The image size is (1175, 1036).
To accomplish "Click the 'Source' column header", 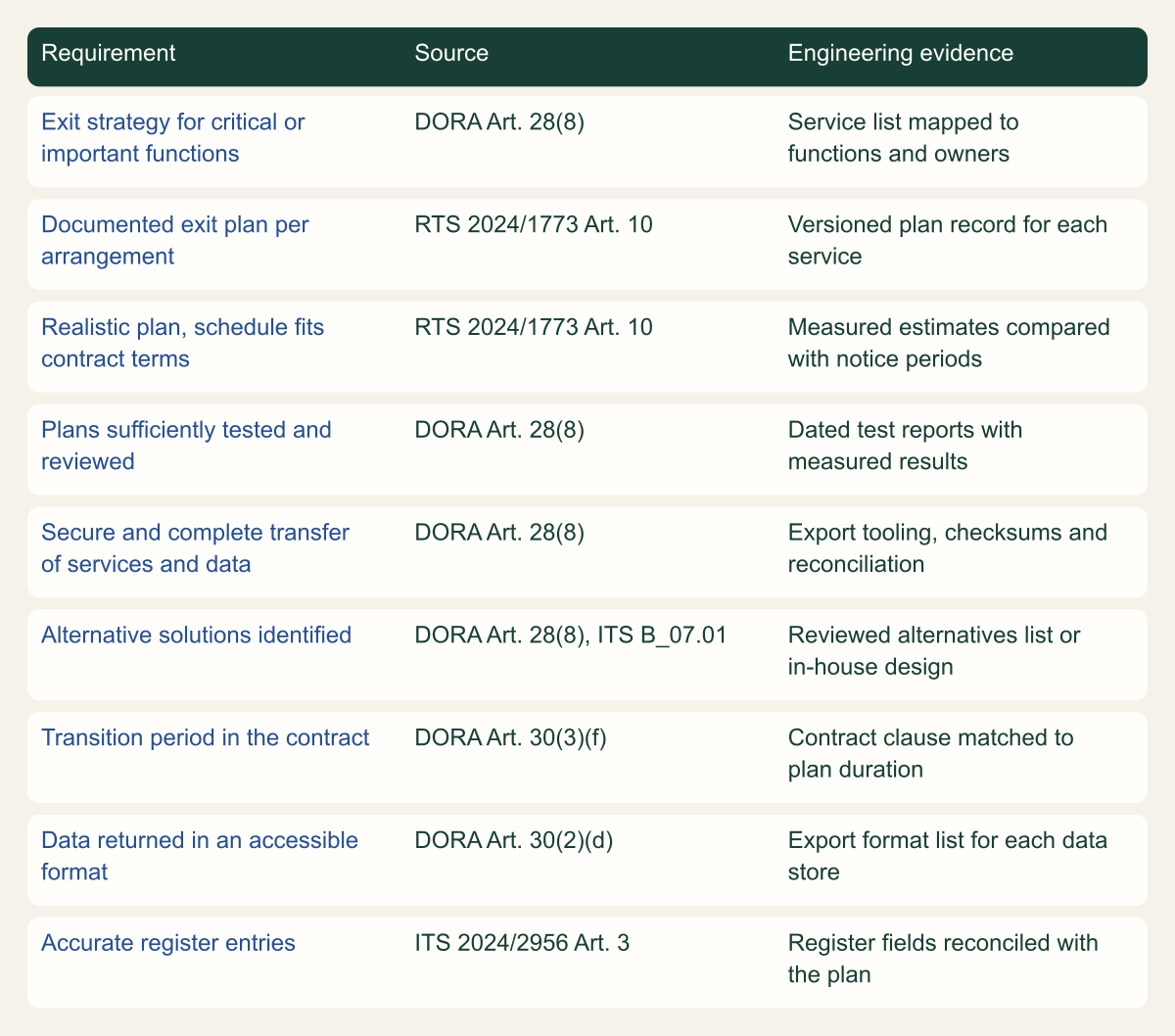I will (x=451, y=53).
